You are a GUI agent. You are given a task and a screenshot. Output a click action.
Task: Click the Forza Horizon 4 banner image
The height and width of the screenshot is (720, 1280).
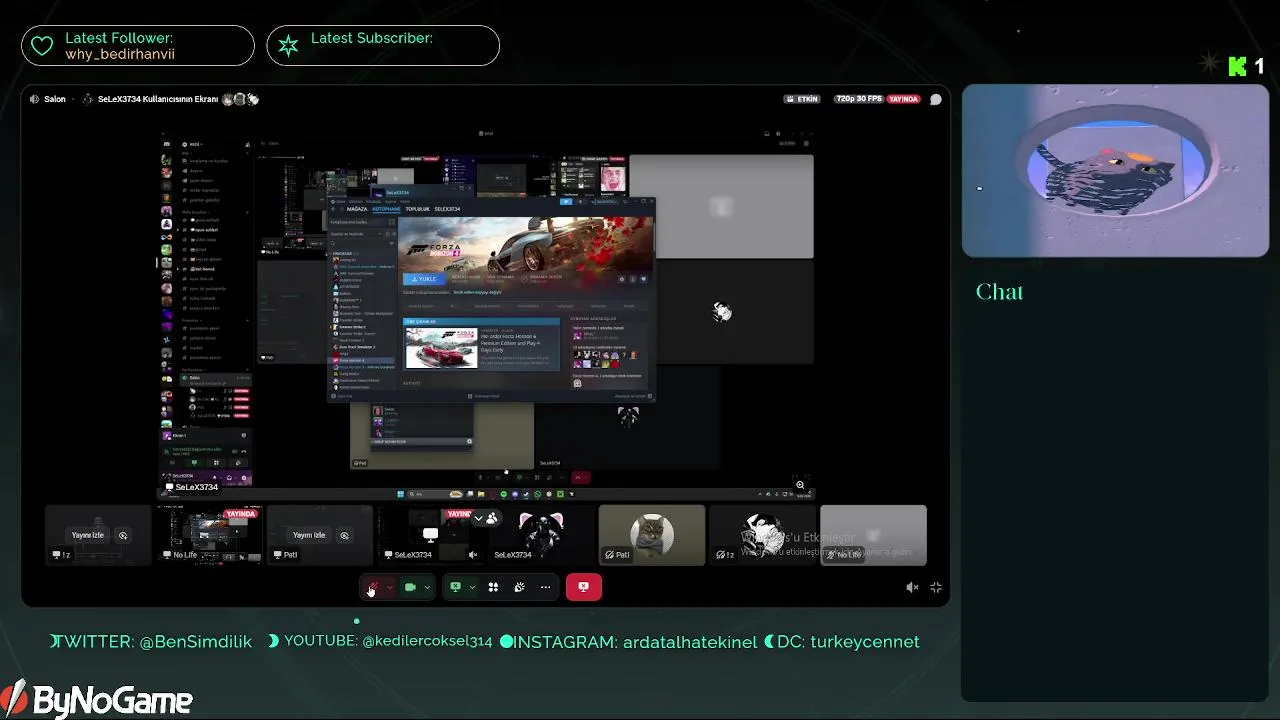click(x=526, y=243)
